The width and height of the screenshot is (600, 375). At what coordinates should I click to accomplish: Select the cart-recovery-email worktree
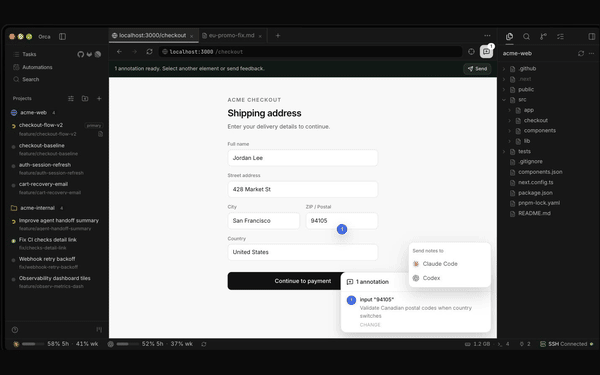click(57, 188)
